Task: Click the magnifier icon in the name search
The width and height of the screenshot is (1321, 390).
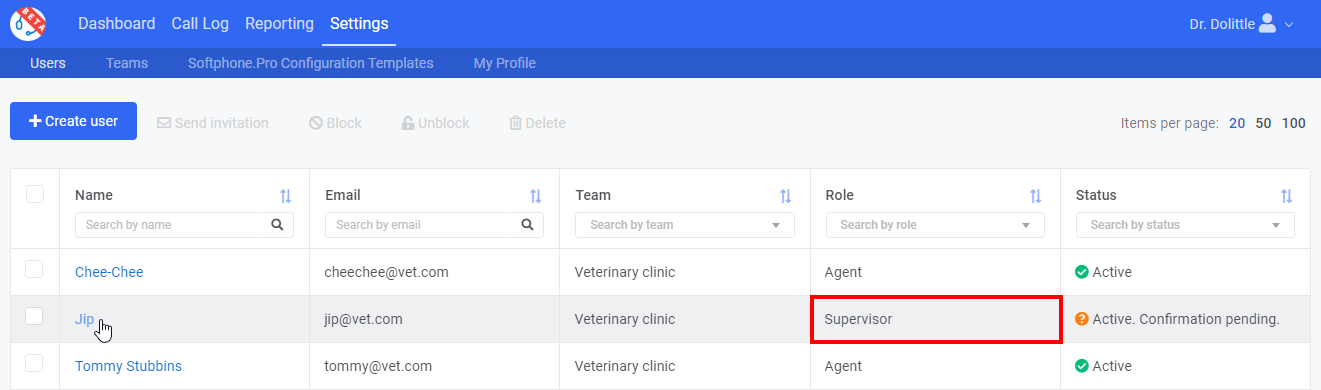Action: [277, 225]
